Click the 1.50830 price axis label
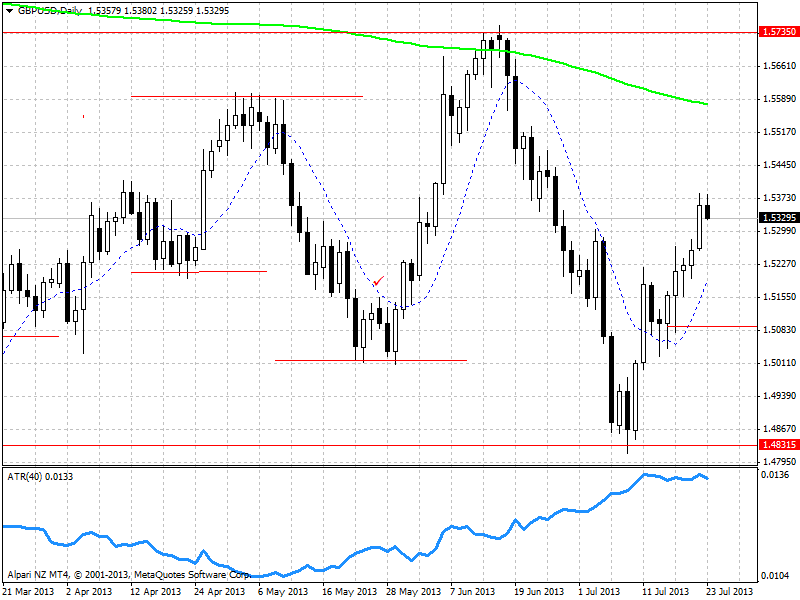Image resolution: width=800 pixels, height=600 pixels. coord(780,330)
